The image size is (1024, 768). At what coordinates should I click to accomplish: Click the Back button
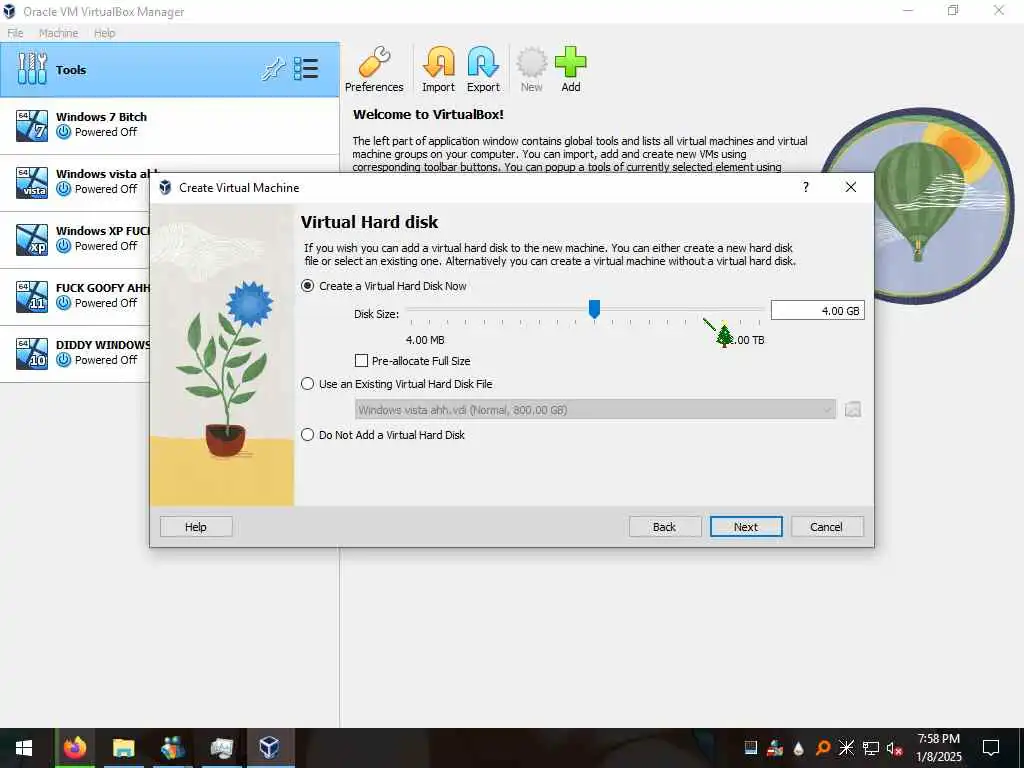click(x=665, y=526)
